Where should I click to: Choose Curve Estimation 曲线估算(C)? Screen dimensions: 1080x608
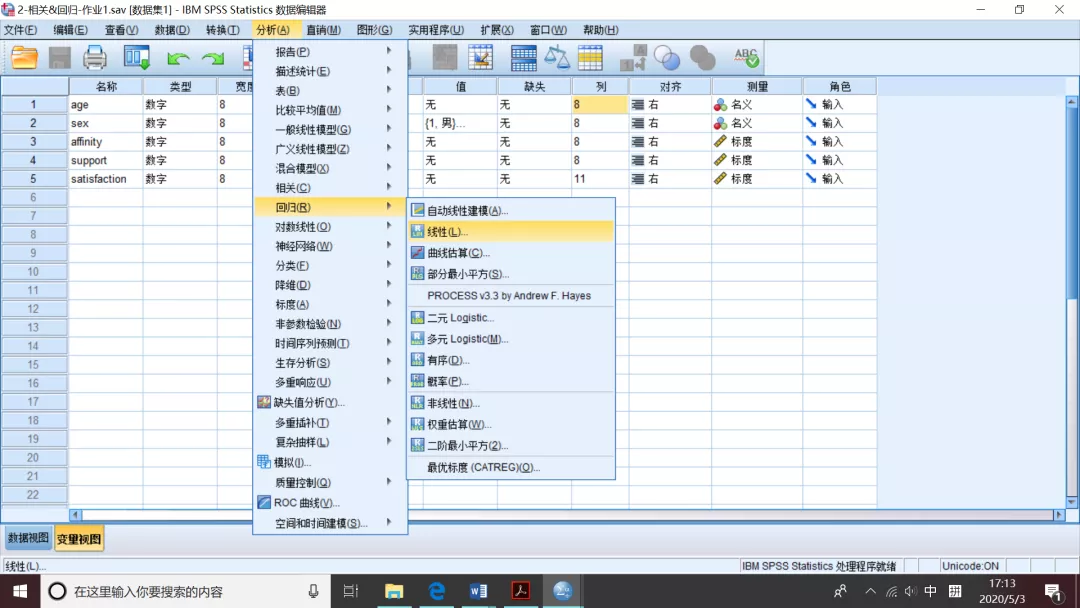tap(511, 253)
